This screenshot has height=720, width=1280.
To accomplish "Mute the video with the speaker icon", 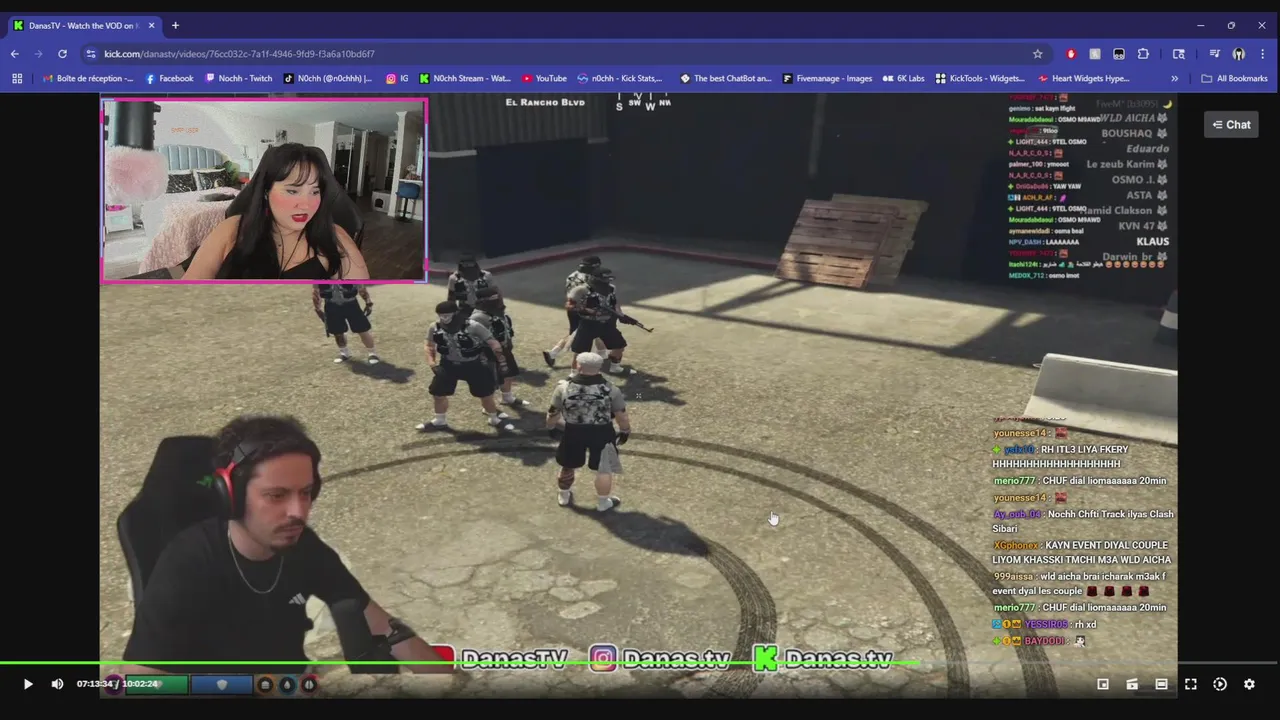I will [x=57, y=684].
